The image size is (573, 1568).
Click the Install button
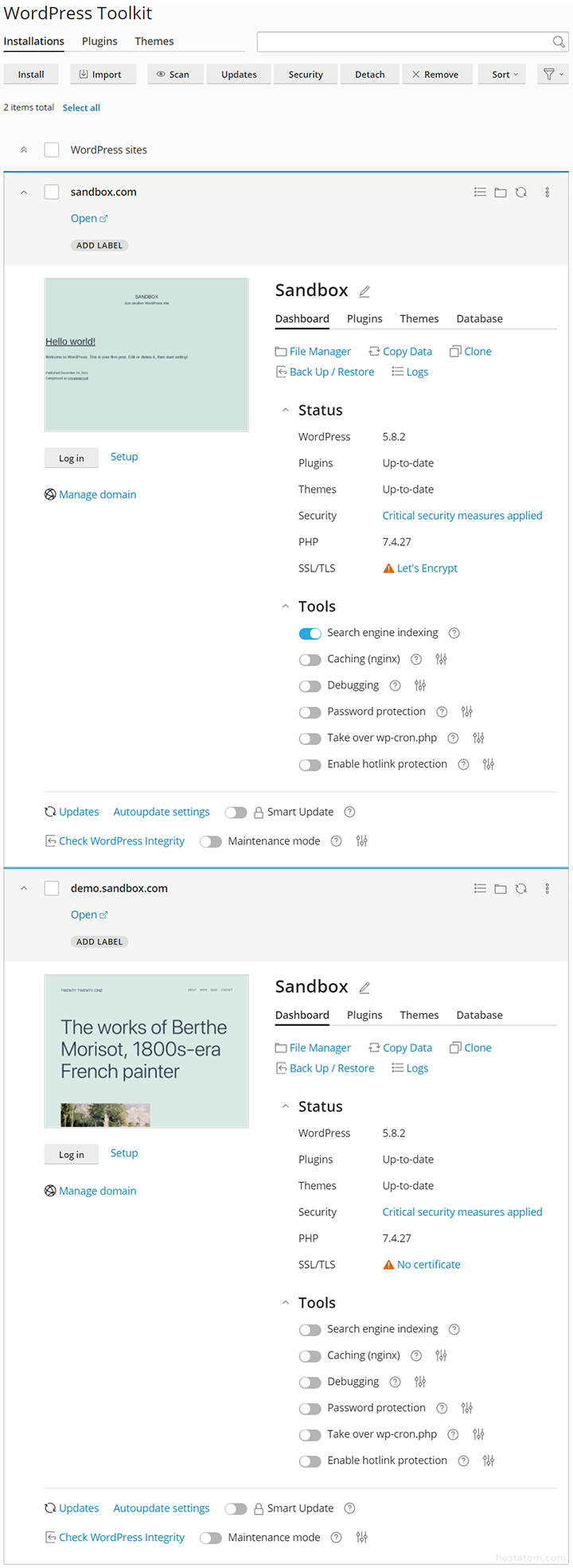click(x=31, y=74)
